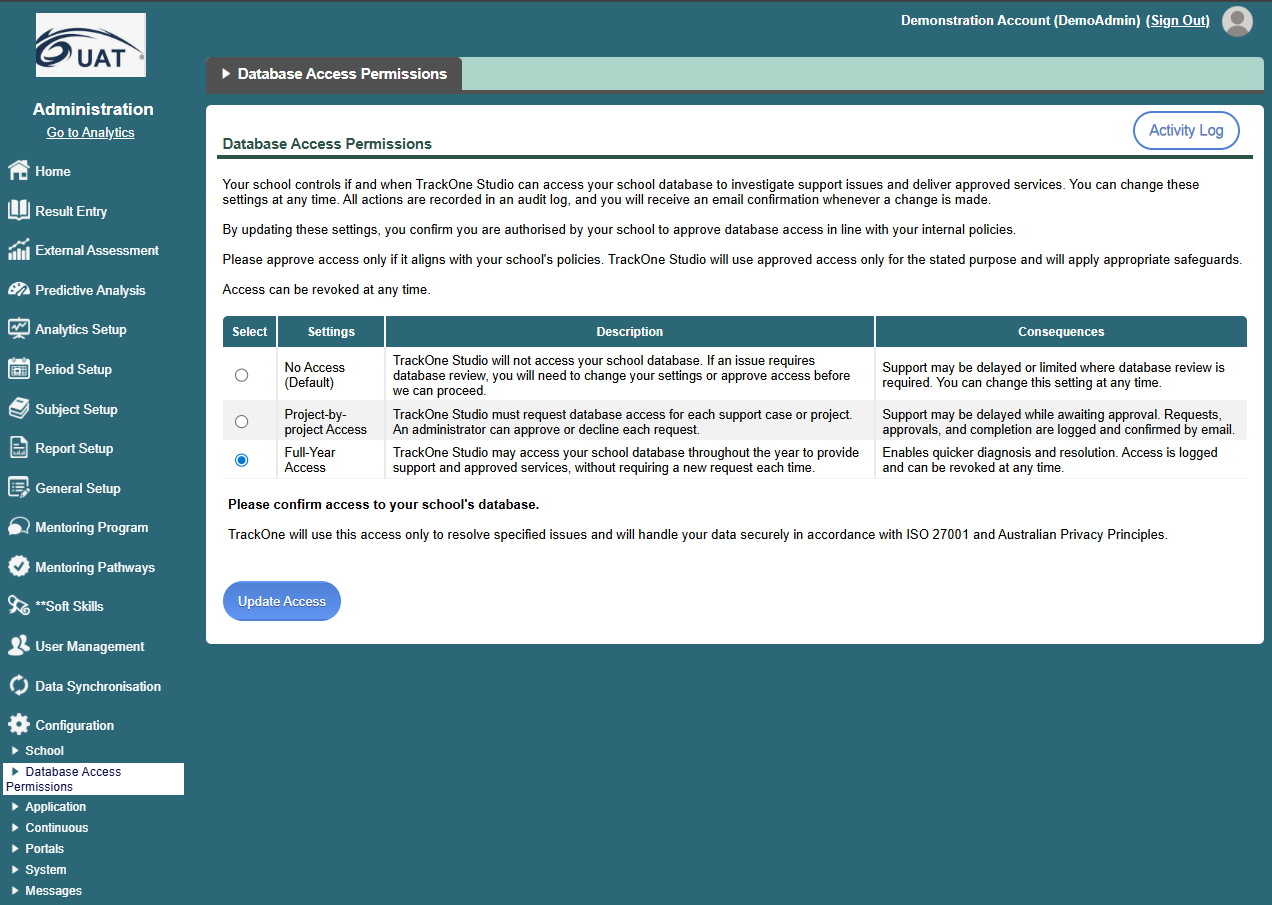The height and width of the screenshot is (905, 1272).
Task: Click the Data Synchronisation arrows icon
Action: (18, 686)
